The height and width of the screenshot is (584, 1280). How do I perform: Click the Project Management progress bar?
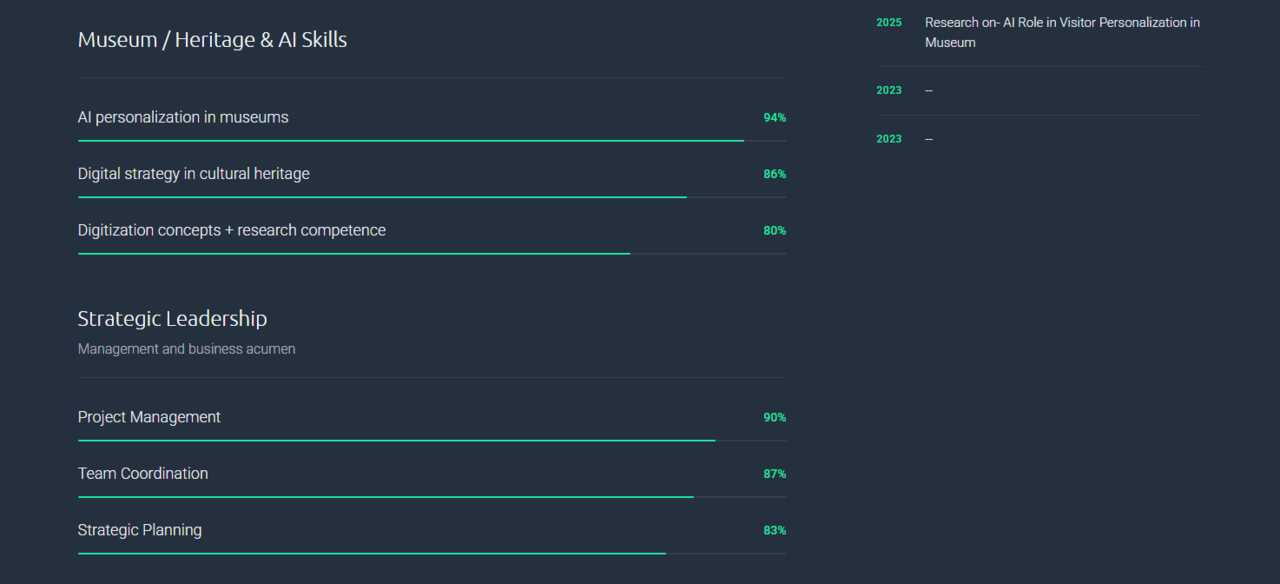[431, 440]
